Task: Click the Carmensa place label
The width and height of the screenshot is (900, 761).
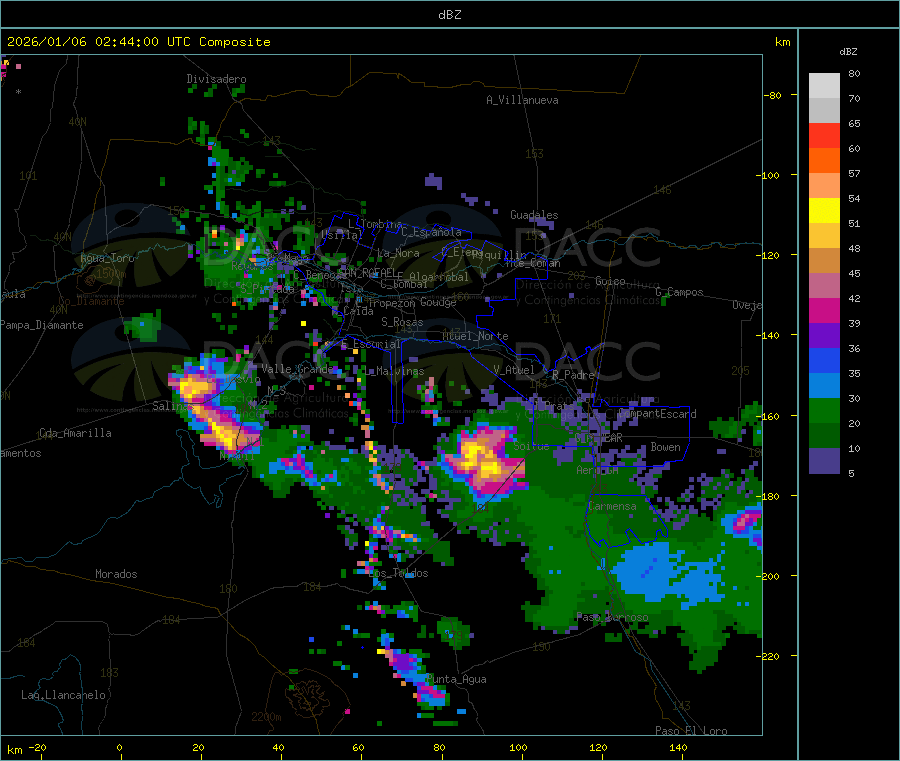Action: [612, 506]
